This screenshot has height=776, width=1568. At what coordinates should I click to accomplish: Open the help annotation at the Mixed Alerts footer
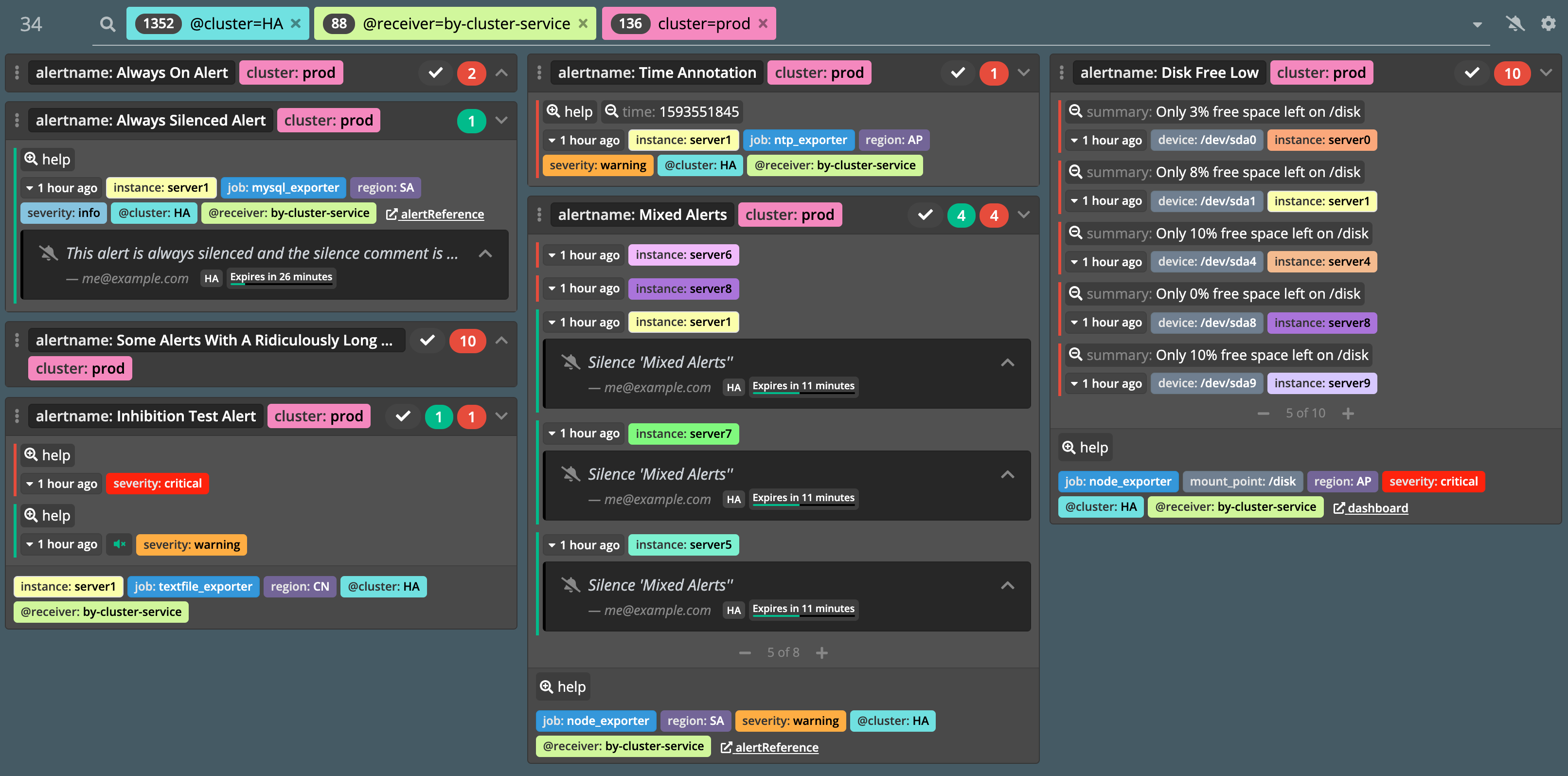pos(563,687)
